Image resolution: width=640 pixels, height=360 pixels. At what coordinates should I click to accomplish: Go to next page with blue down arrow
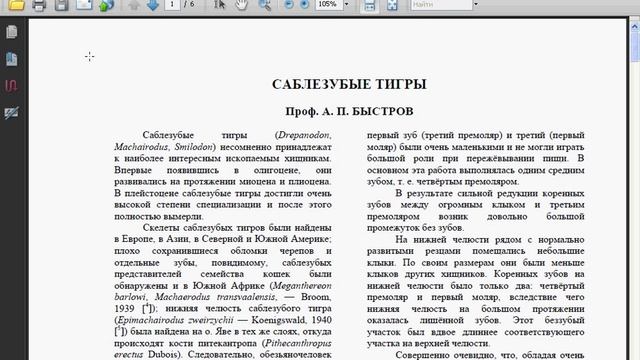pyautogui.click(x=153, y=5)
